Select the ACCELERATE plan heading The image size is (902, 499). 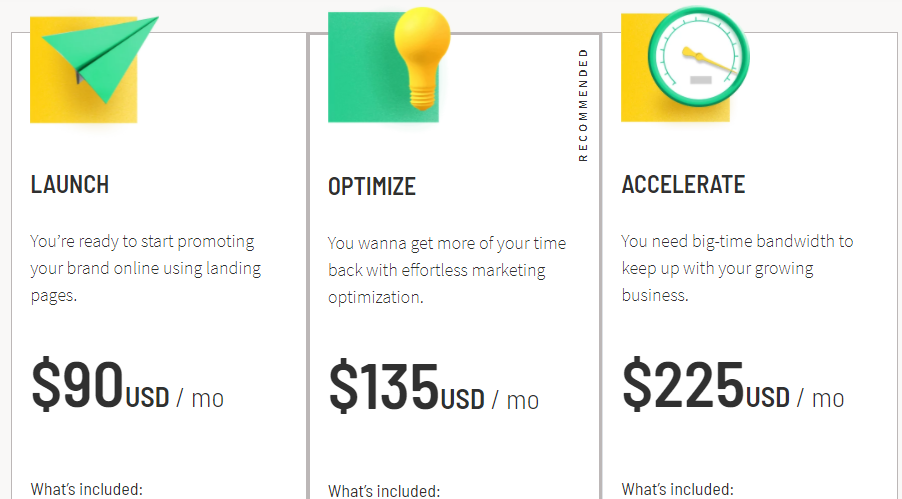pyautogui.click(x=683, y=185)
